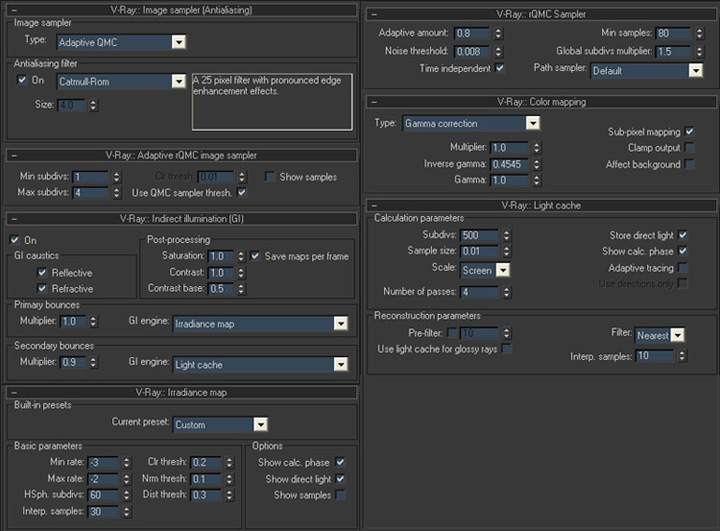Open the Current preset dropdown

[260, 424]
